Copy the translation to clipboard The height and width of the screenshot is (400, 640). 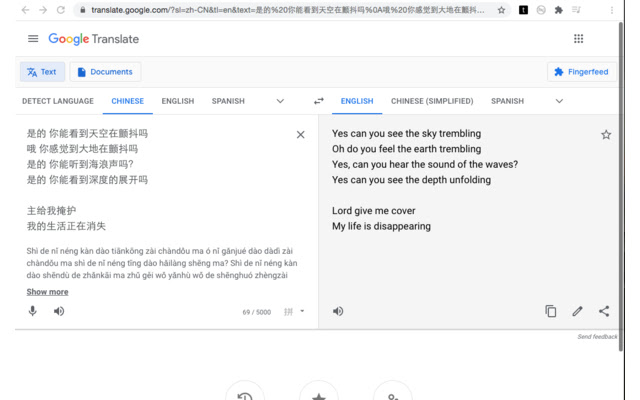point(551,311)
